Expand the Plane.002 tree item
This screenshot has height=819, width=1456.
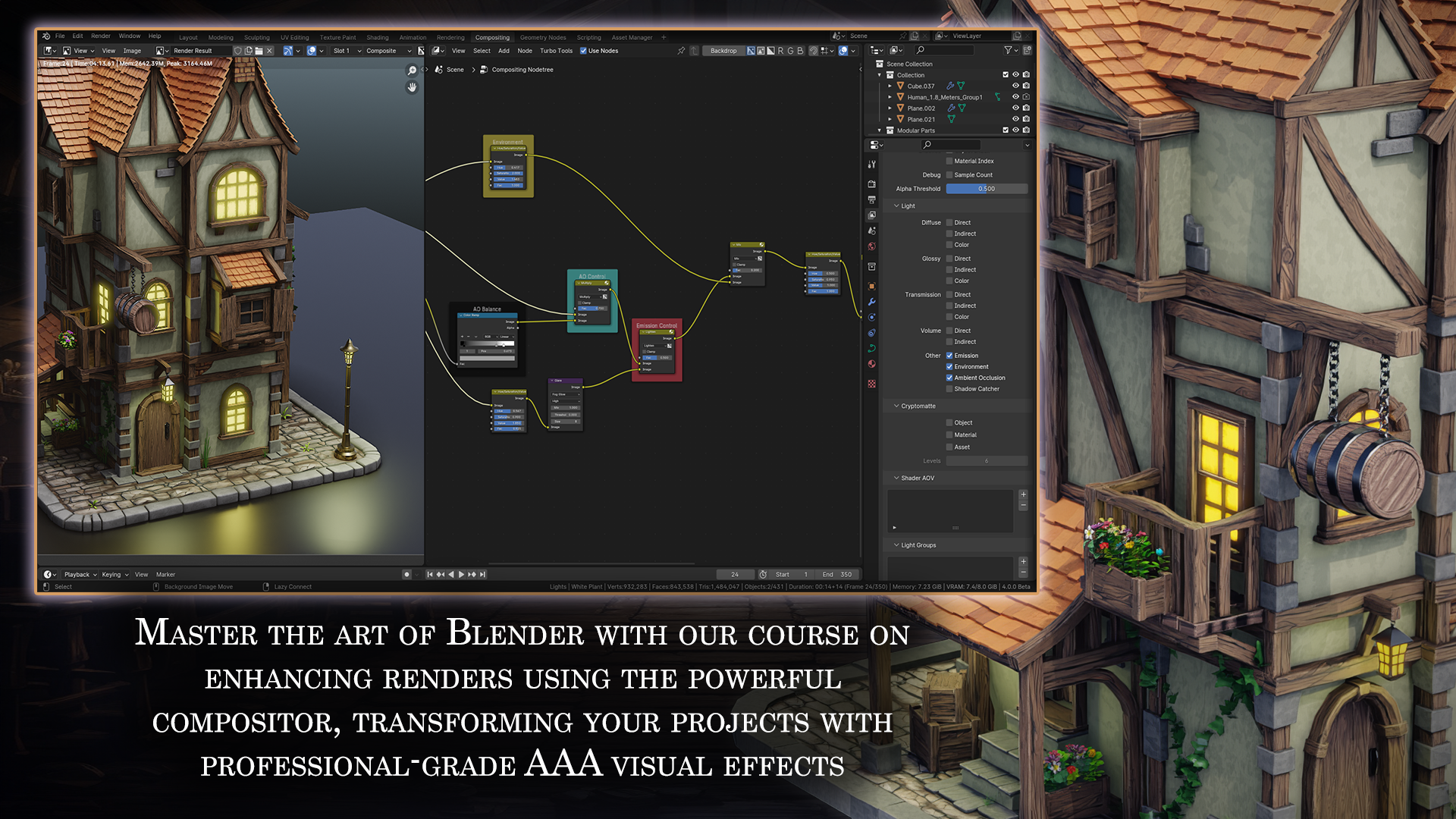[890, 108]
